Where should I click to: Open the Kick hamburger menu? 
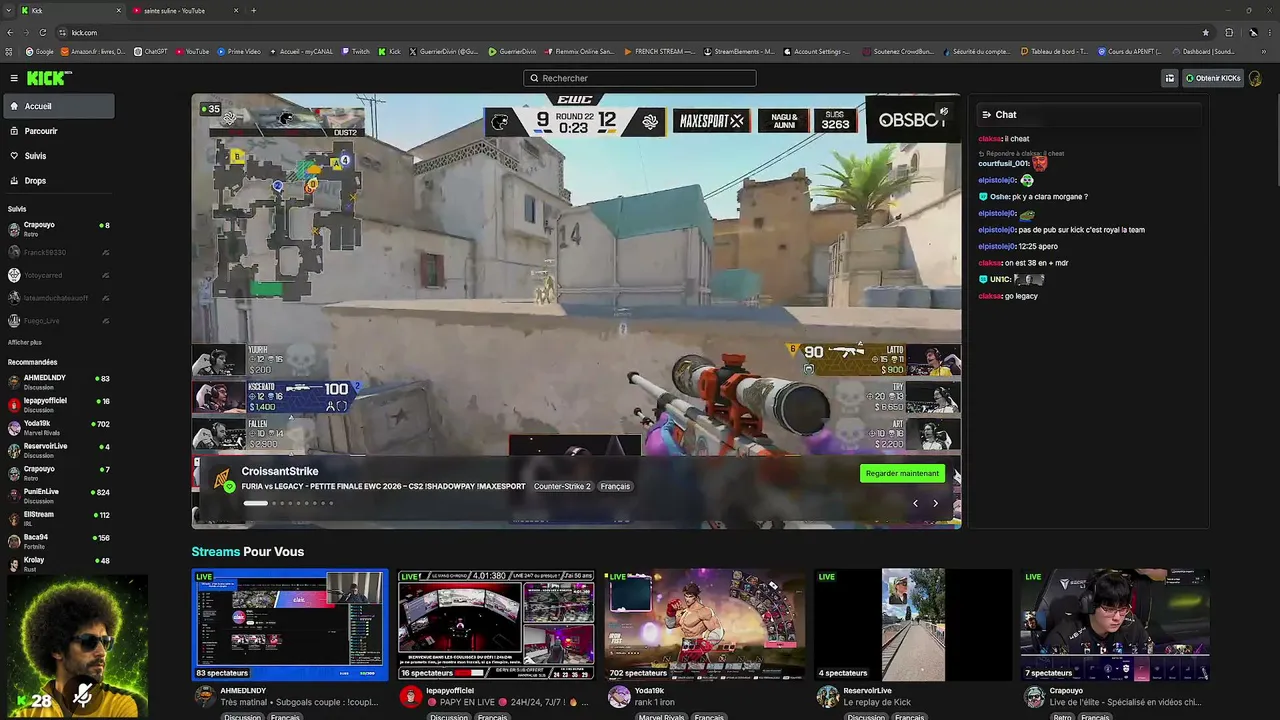14,78
